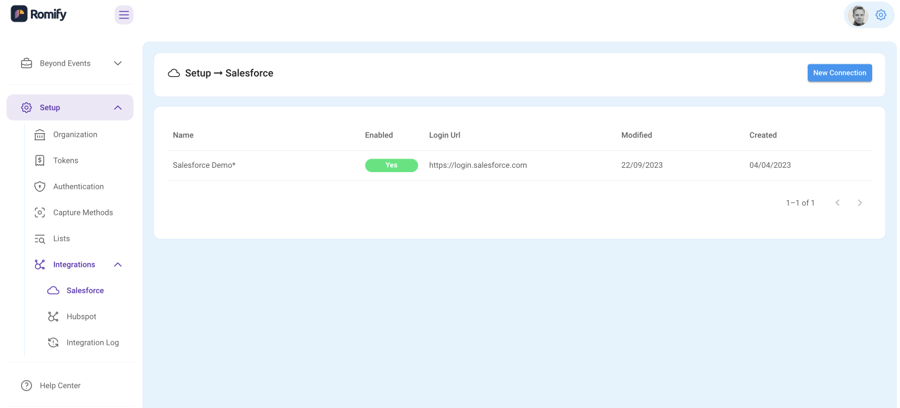Open Hubspot integration

[81, 316]
